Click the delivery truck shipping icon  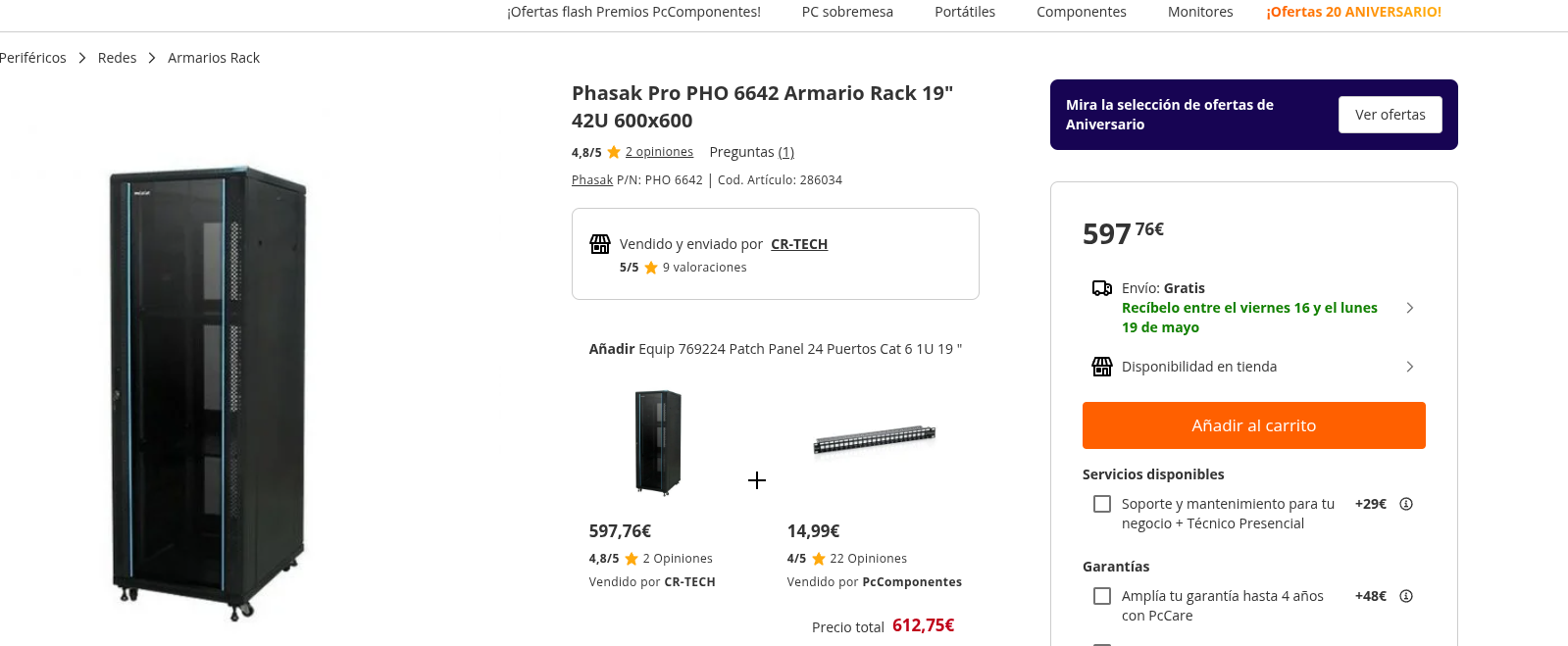(x=1102, y=288)
